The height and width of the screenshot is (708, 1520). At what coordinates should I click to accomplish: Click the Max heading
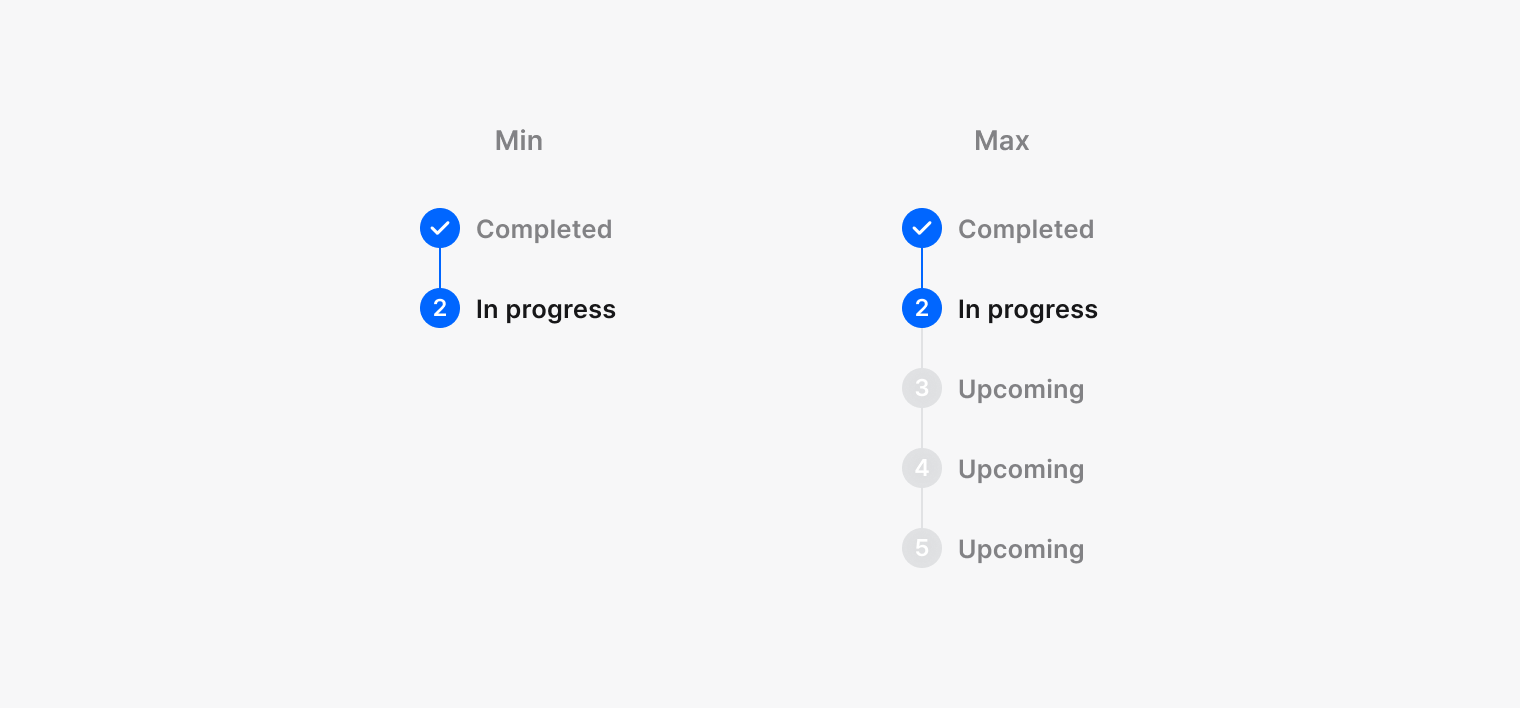click(1002, 141)
